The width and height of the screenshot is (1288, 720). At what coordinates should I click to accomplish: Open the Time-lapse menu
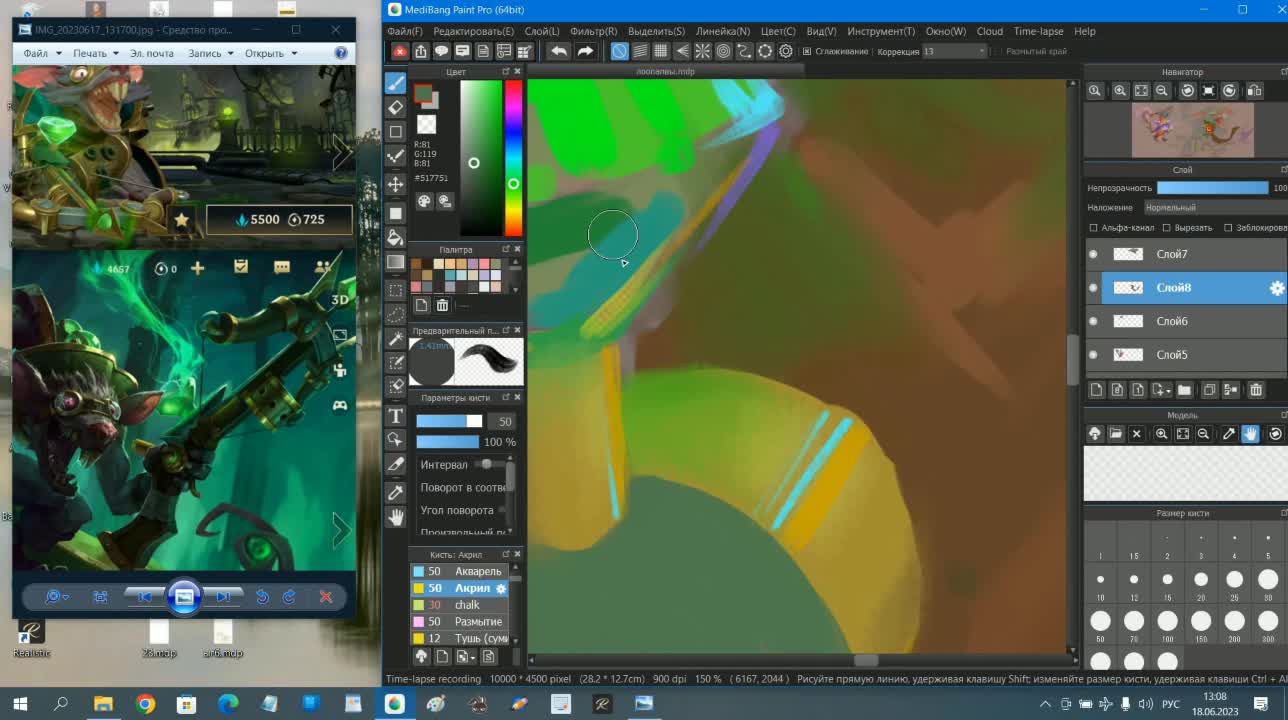[1038, 31]
